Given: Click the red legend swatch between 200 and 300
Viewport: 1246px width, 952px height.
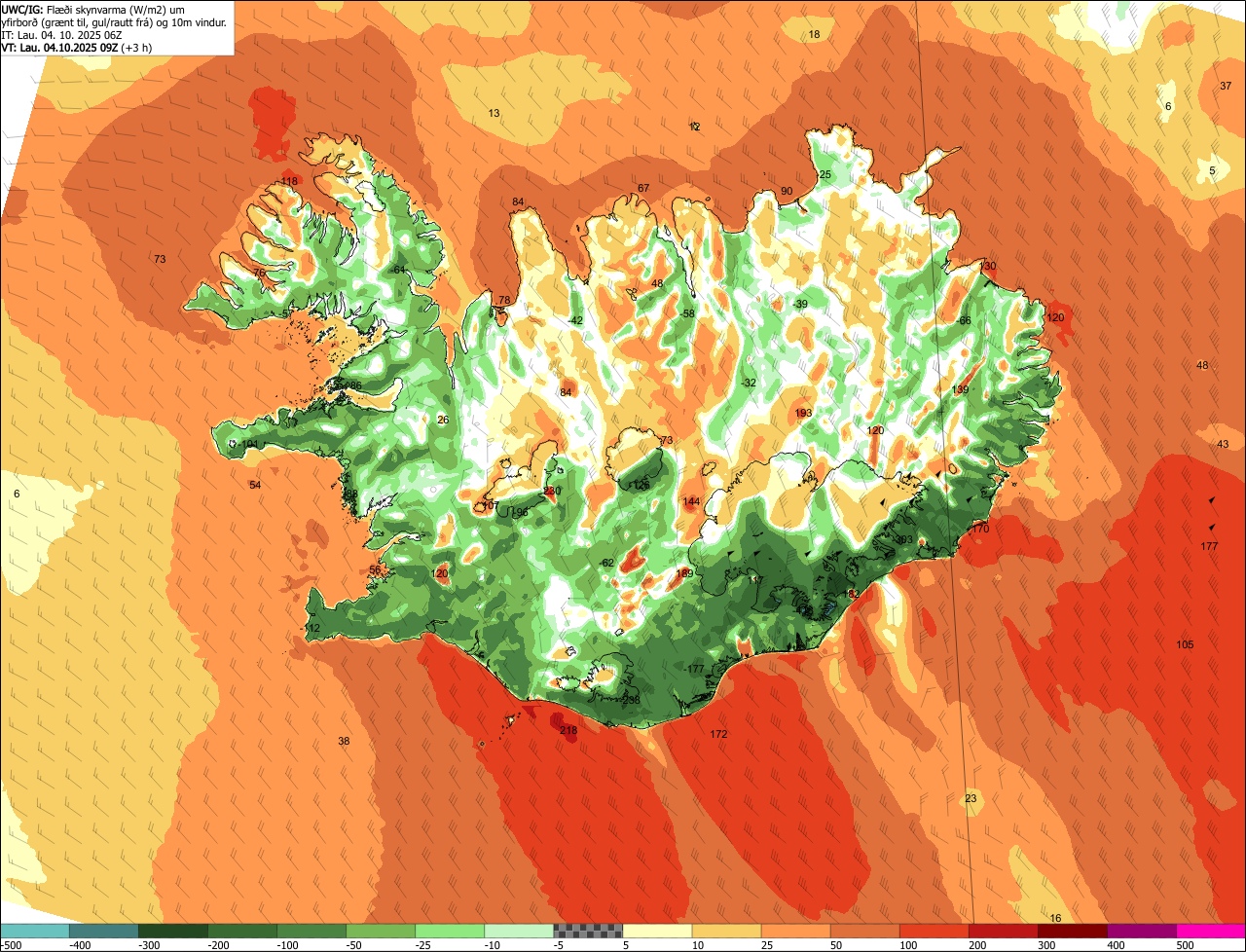Looking at the screenshot, I should [1004, 931].
